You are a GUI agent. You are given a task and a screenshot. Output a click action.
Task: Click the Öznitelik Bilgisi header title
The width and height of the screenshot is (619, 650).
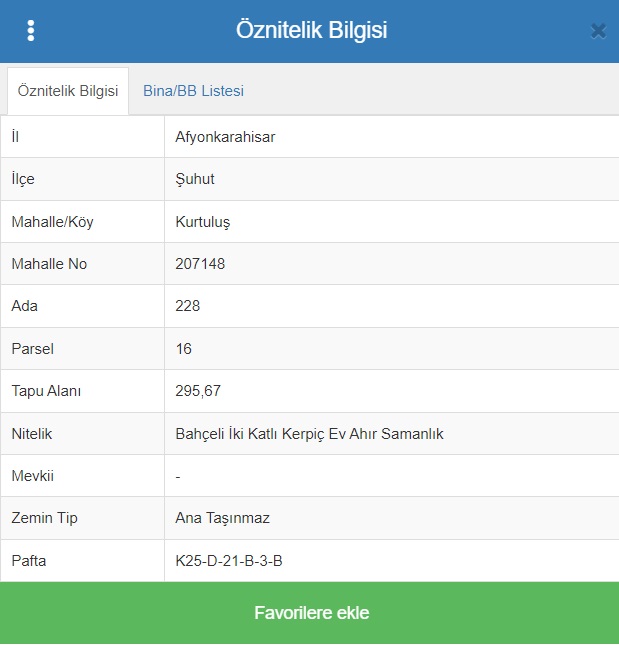tap(311, 30)
